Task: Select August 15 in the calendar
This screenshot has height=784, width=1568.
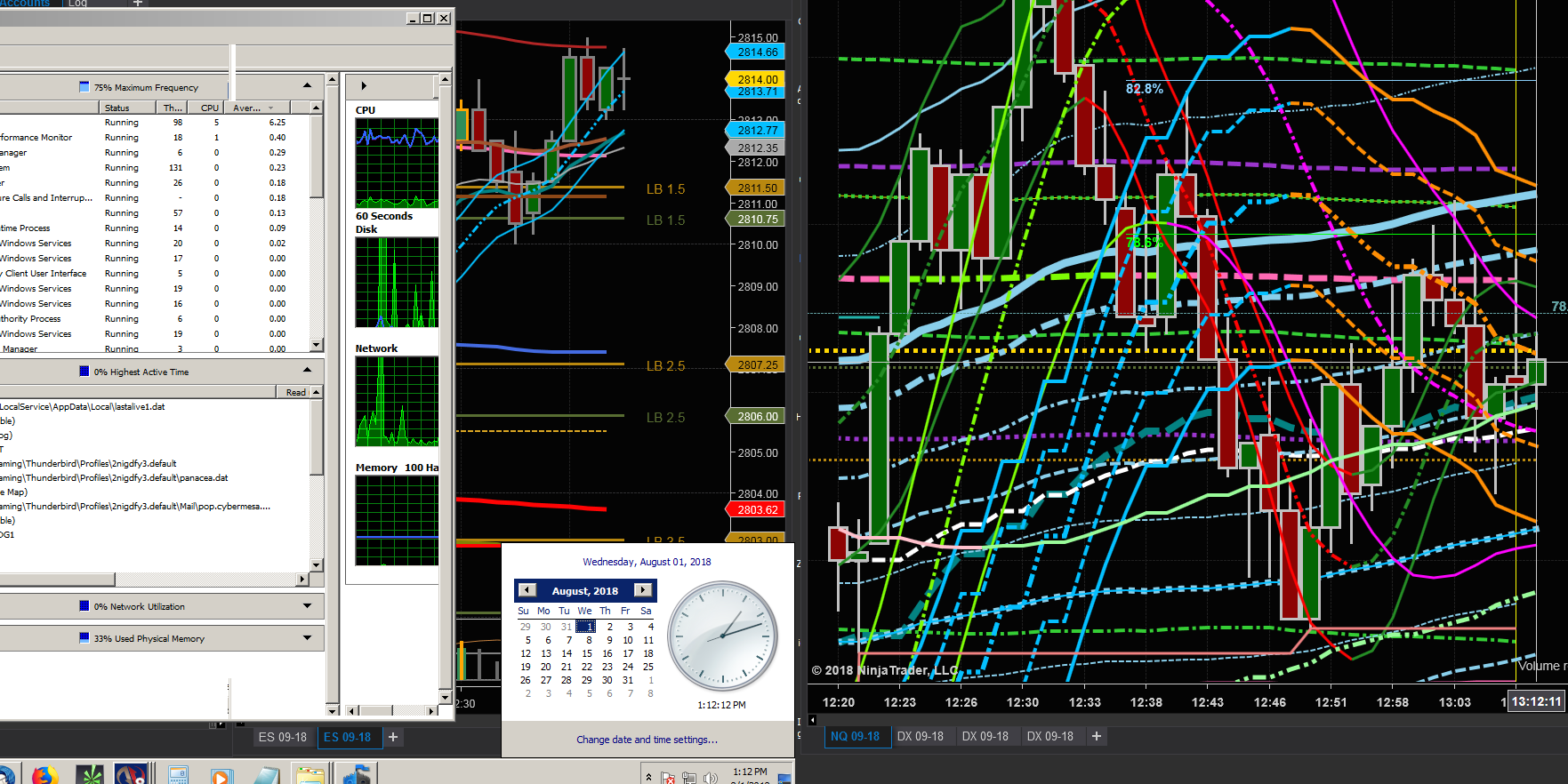Action: click(x=587, y=653)
